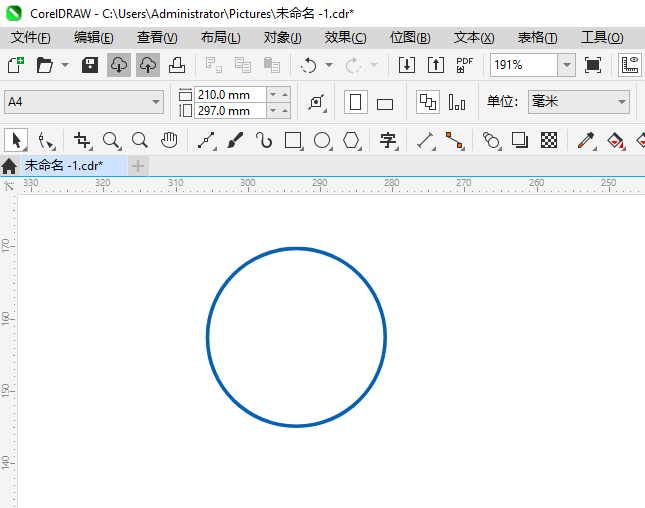Undo the last action

point(309,65)
